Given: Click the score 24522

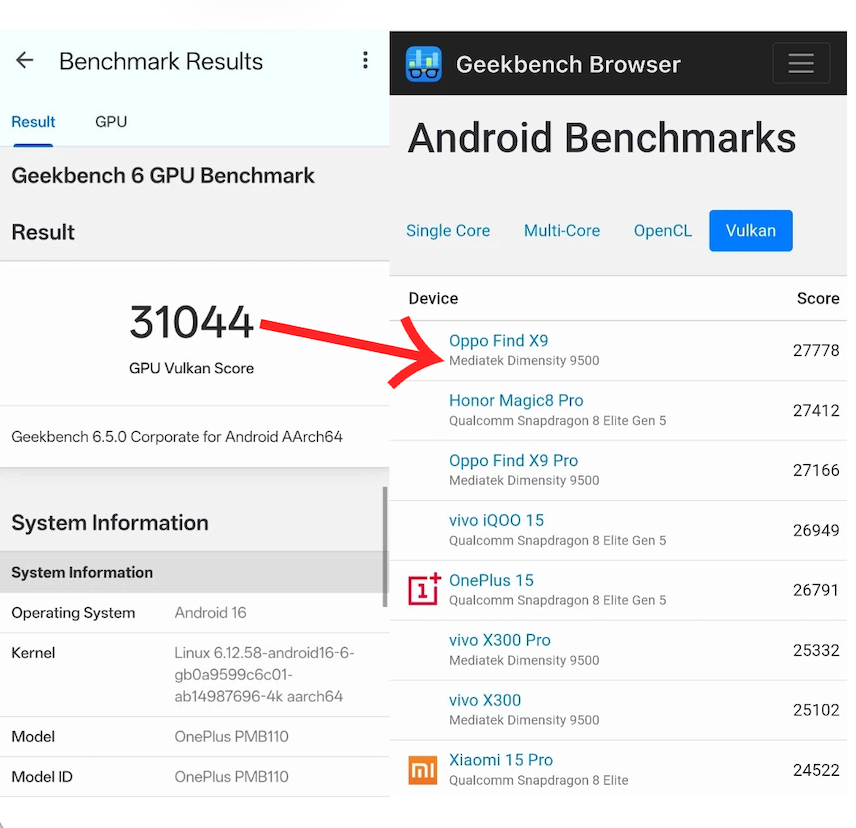Looking at the screenshot, I should [816, 770].
